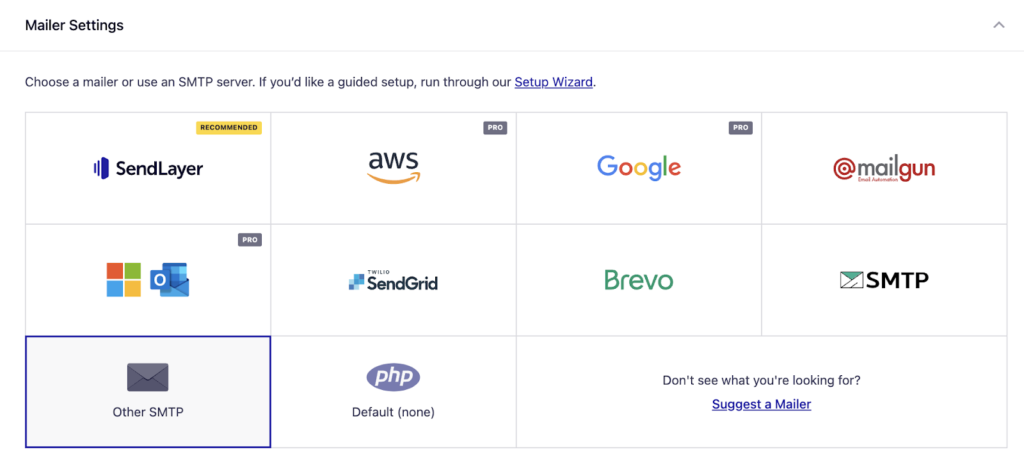Screen dimensions: 1024x461
Task: Click the Mailer Settings heading
Action: [x=74, y=25]
